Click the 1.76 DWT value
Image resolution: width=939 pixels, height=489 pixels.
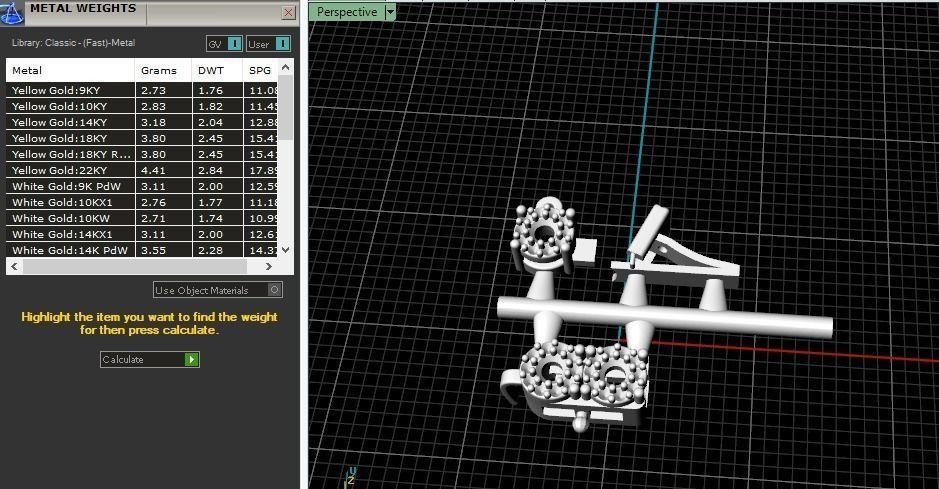211,90
